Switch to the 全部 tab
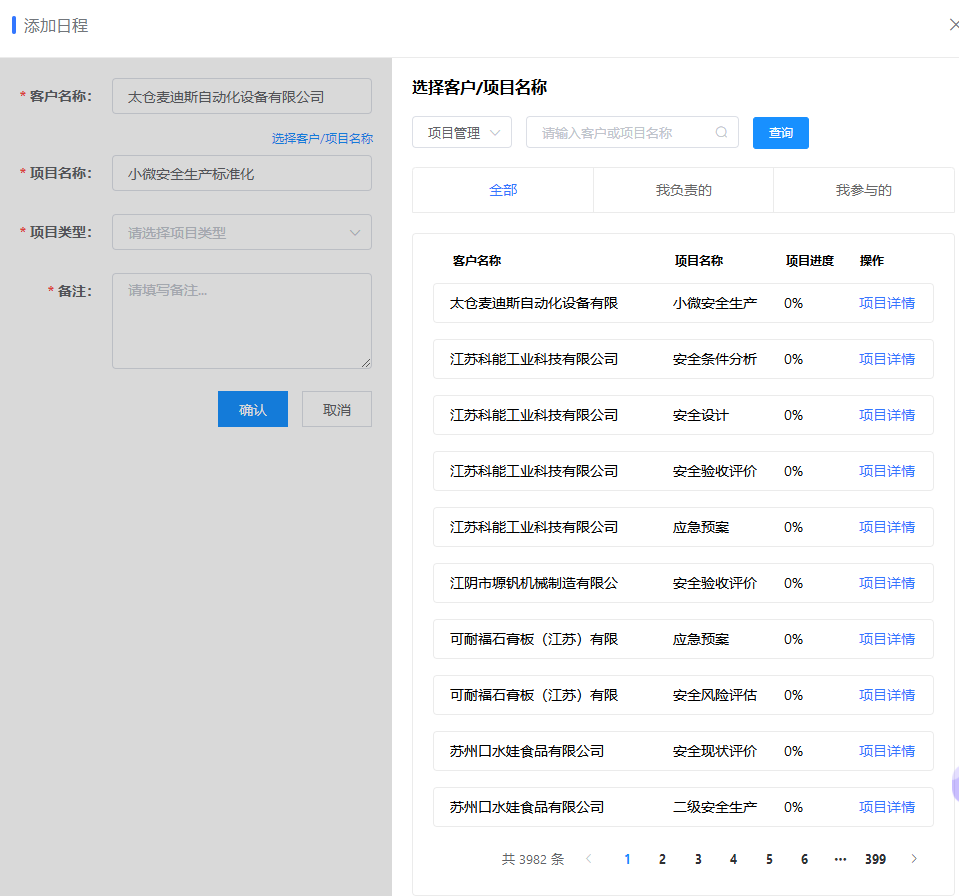Screen dimensions: 959x896 point(503,190)
